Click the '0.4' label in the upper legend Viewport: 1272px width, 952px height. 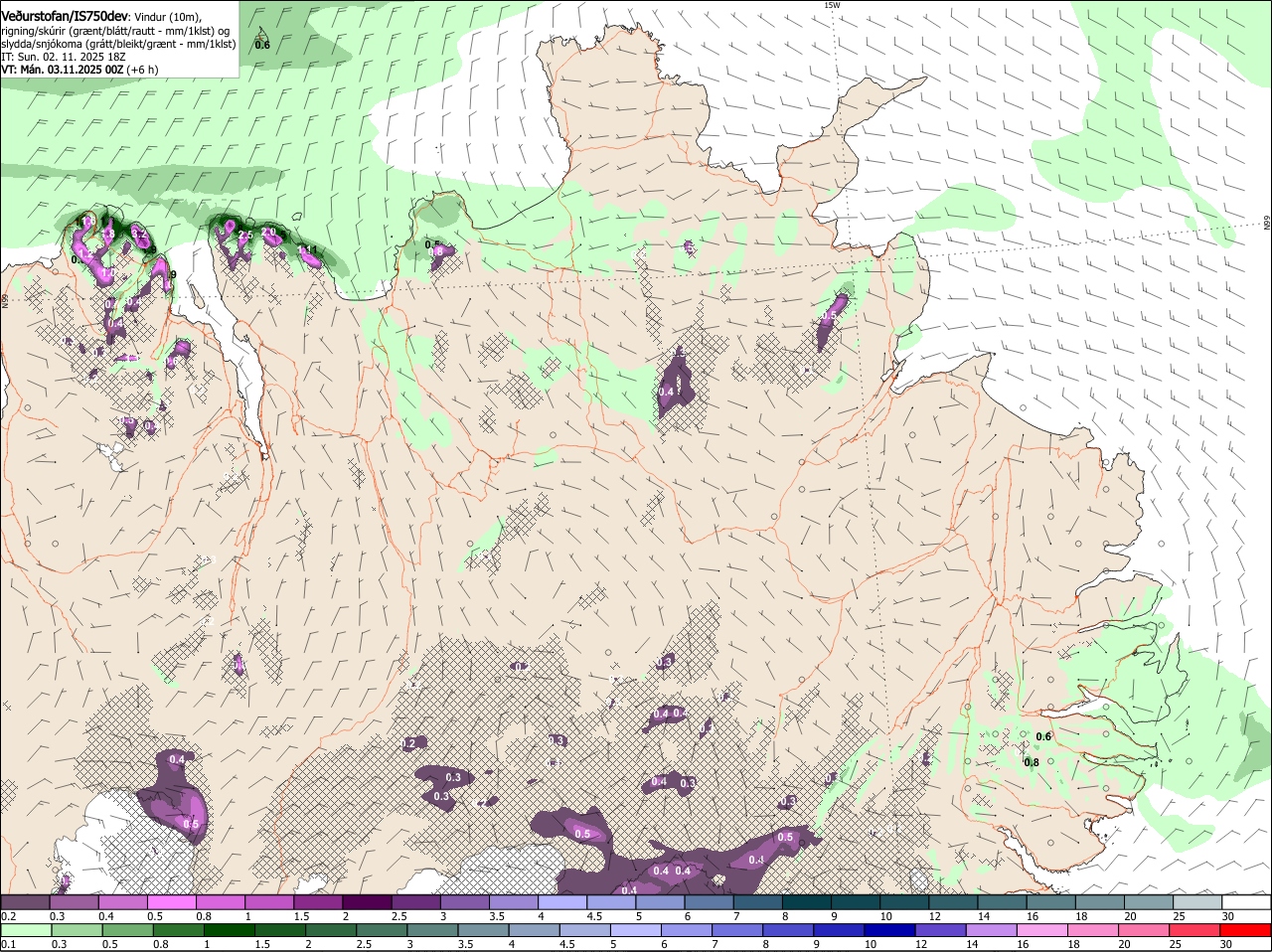pos(106,915)
